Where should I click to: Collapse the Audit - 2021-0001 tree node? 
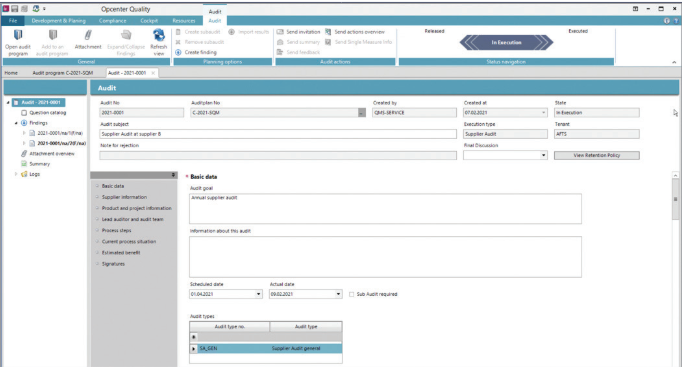point(8,103)
